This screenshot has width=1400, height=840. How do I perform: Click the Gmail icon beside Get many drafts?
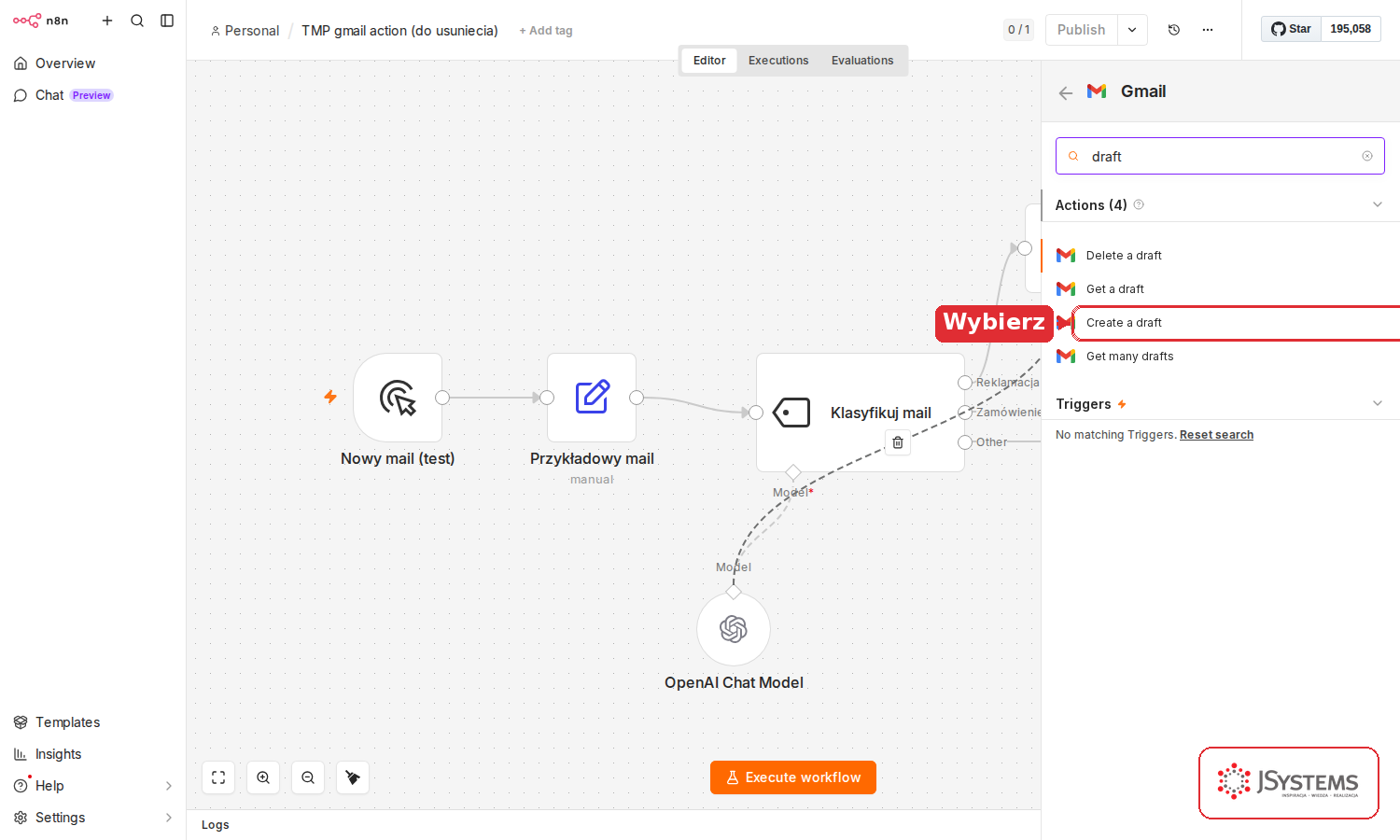pos(1066,357)
